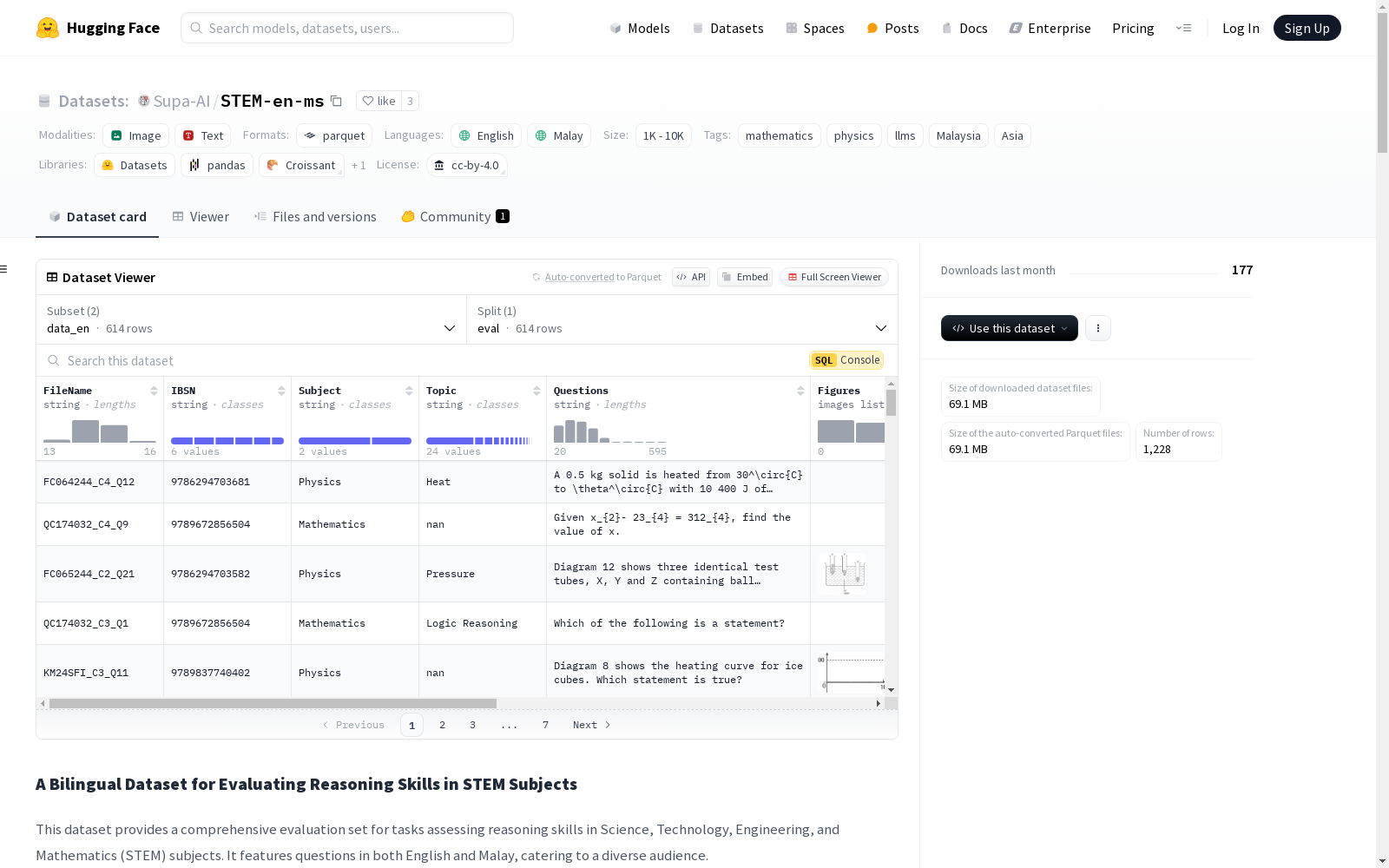Click the pandas library tag
This screenshot has height=868, width=1389.
tap(217, 165)
